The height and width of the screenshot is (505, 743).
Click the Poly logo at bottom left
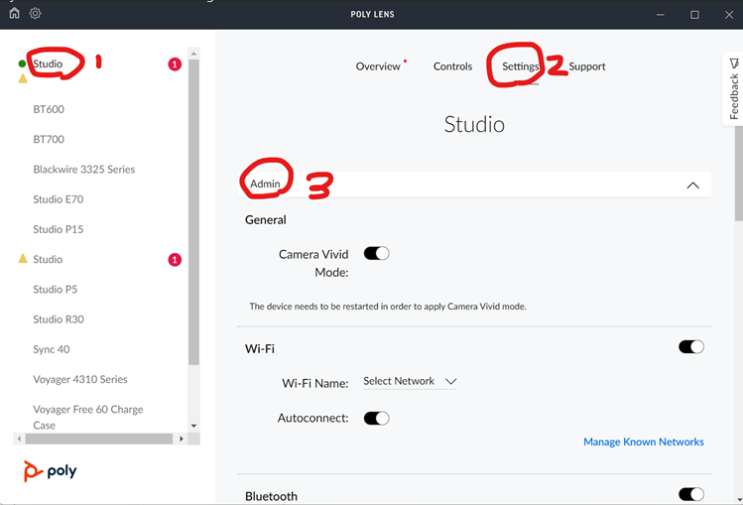50,471
